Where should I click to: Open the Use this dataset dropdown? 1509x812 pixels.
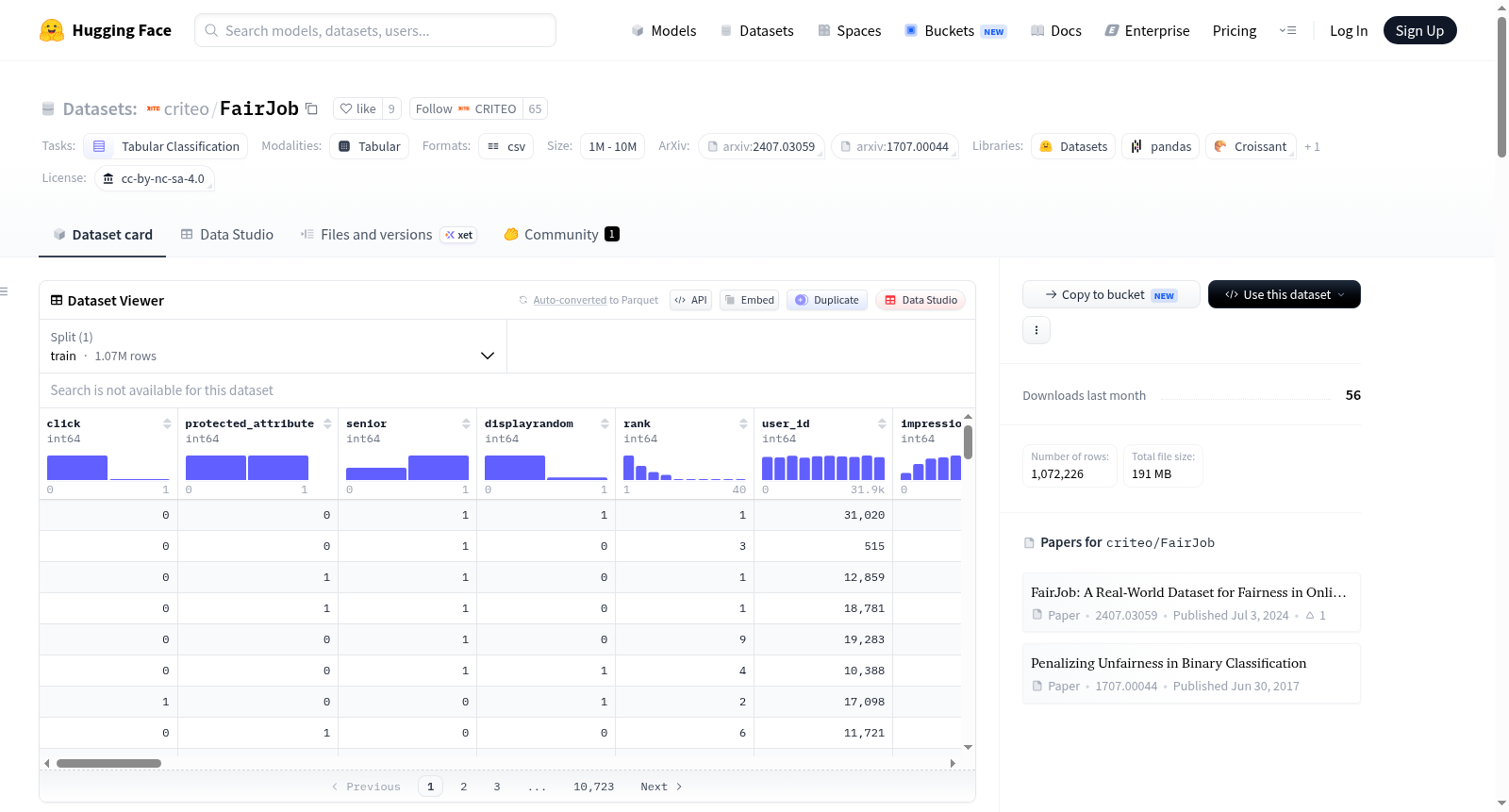click(1285, 294)
